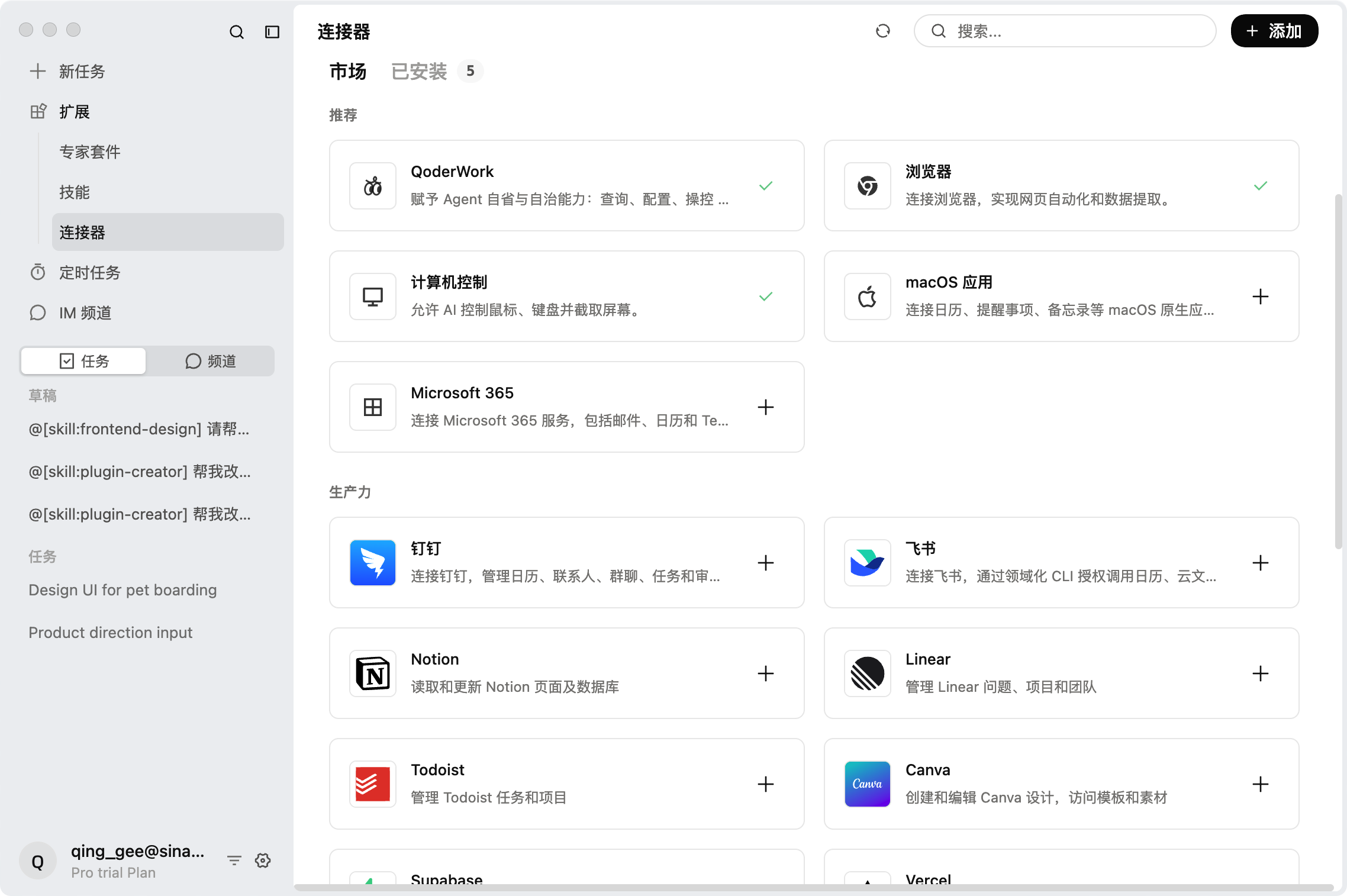Click the Supabase connector title
Viewport: 1347px width, 896px height.
[x=447, y=879]
